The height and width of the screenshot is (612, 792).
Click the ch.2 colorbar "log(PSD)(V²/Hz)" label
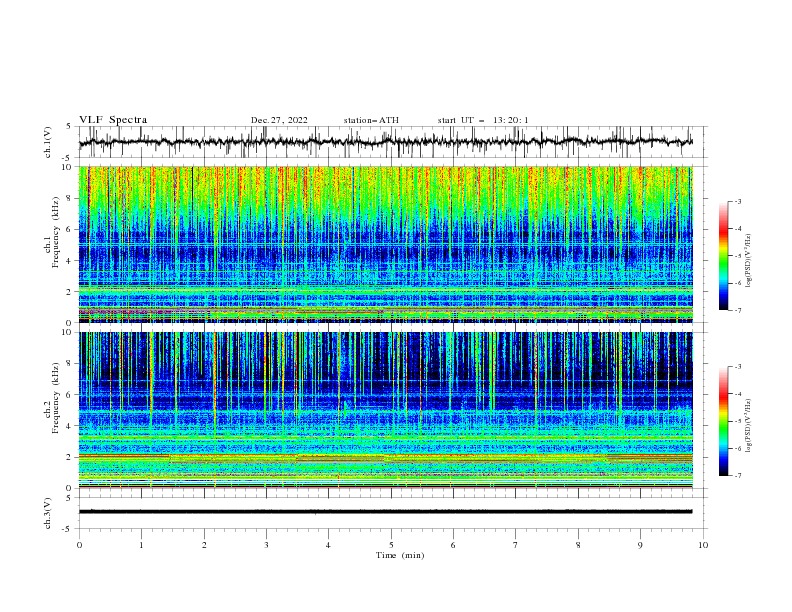pos(749,425)
